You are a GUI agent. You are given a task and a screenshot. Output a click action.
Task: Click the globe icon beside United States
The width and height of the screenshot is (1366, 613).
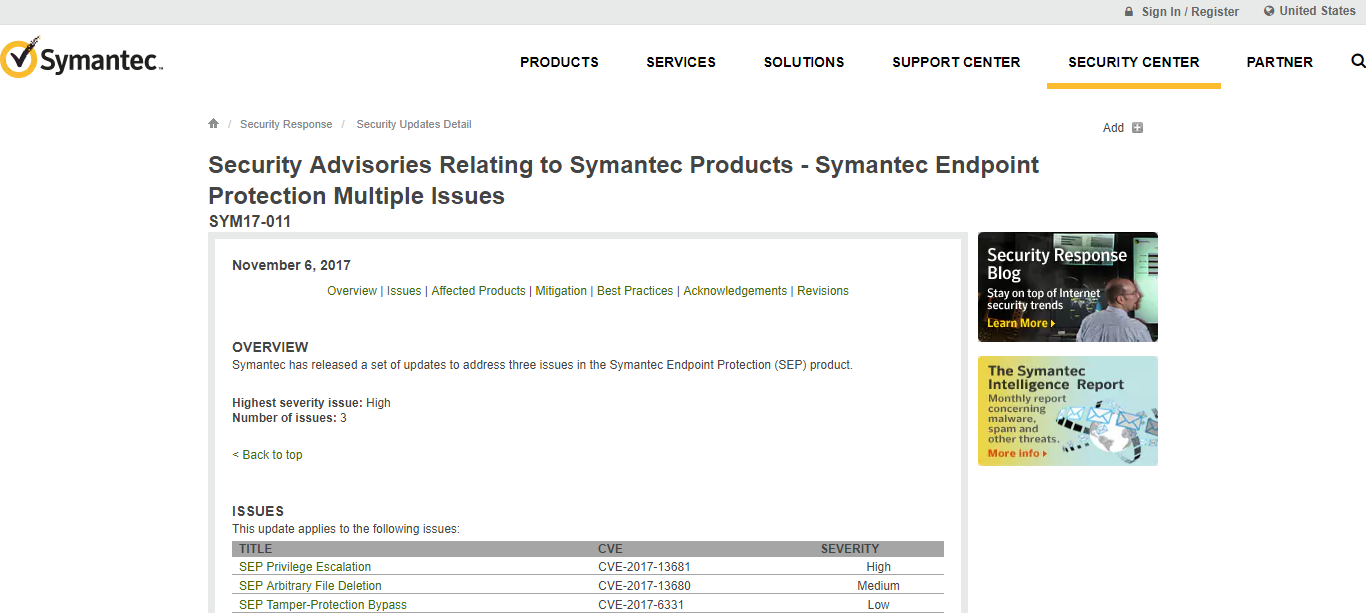[1269, 11]
